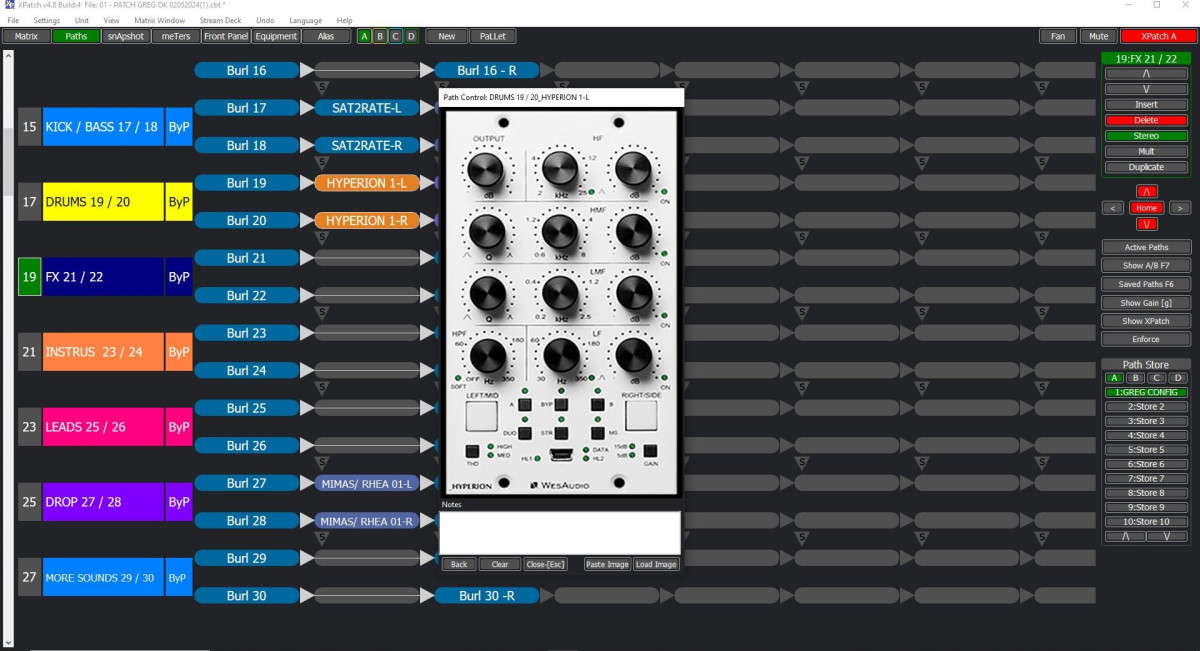Image resolution: width=1200 pixels, height=651 pixels.
Task: Switch to the snApshot tab
Action: [x=127, y=36]
